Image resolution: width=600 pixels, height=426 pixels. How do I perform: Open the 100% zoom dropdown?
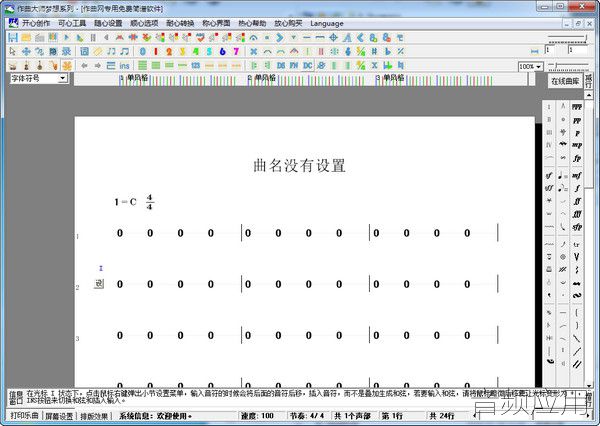539,67
